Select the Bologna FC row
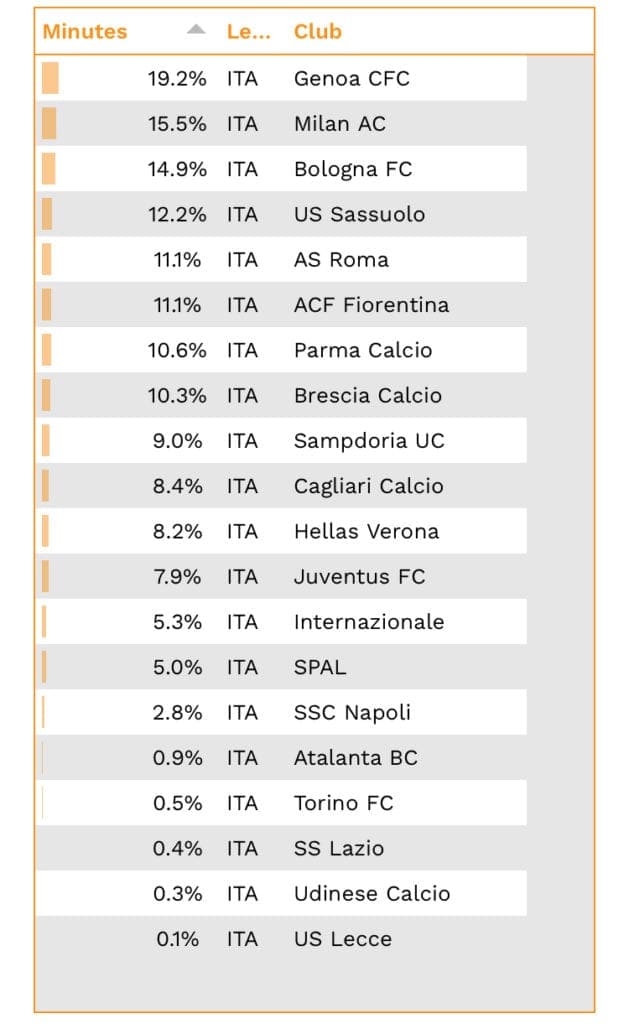This screenshot has height=1024, width=629. pos(352,170)
